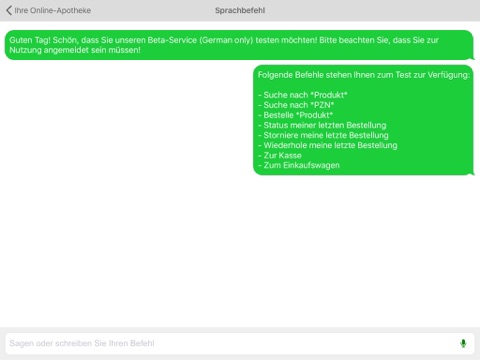Click the empty white chat area
The height and width of the screenshot is (360, 480).
240,250
